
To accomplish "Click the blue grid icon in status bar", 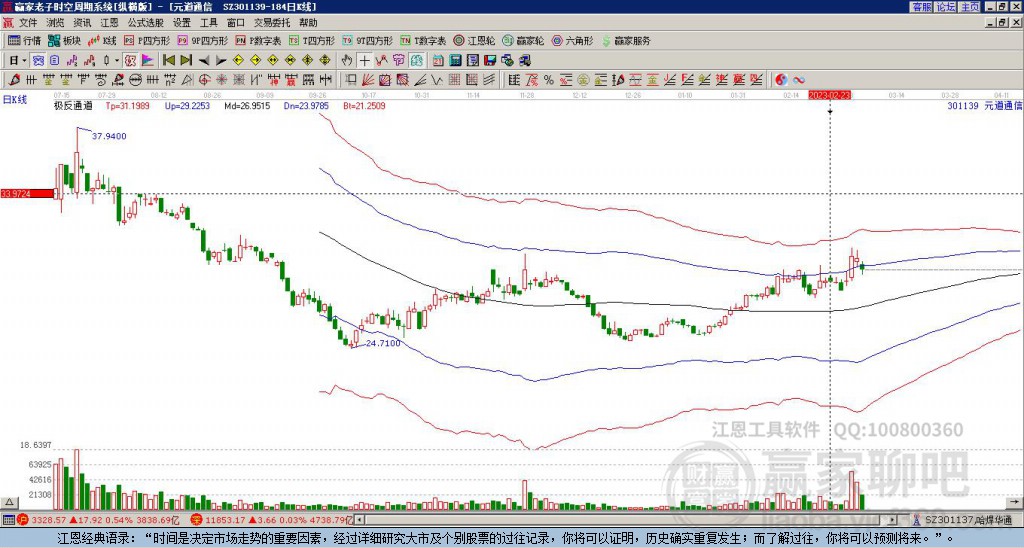I will [8, 520].
